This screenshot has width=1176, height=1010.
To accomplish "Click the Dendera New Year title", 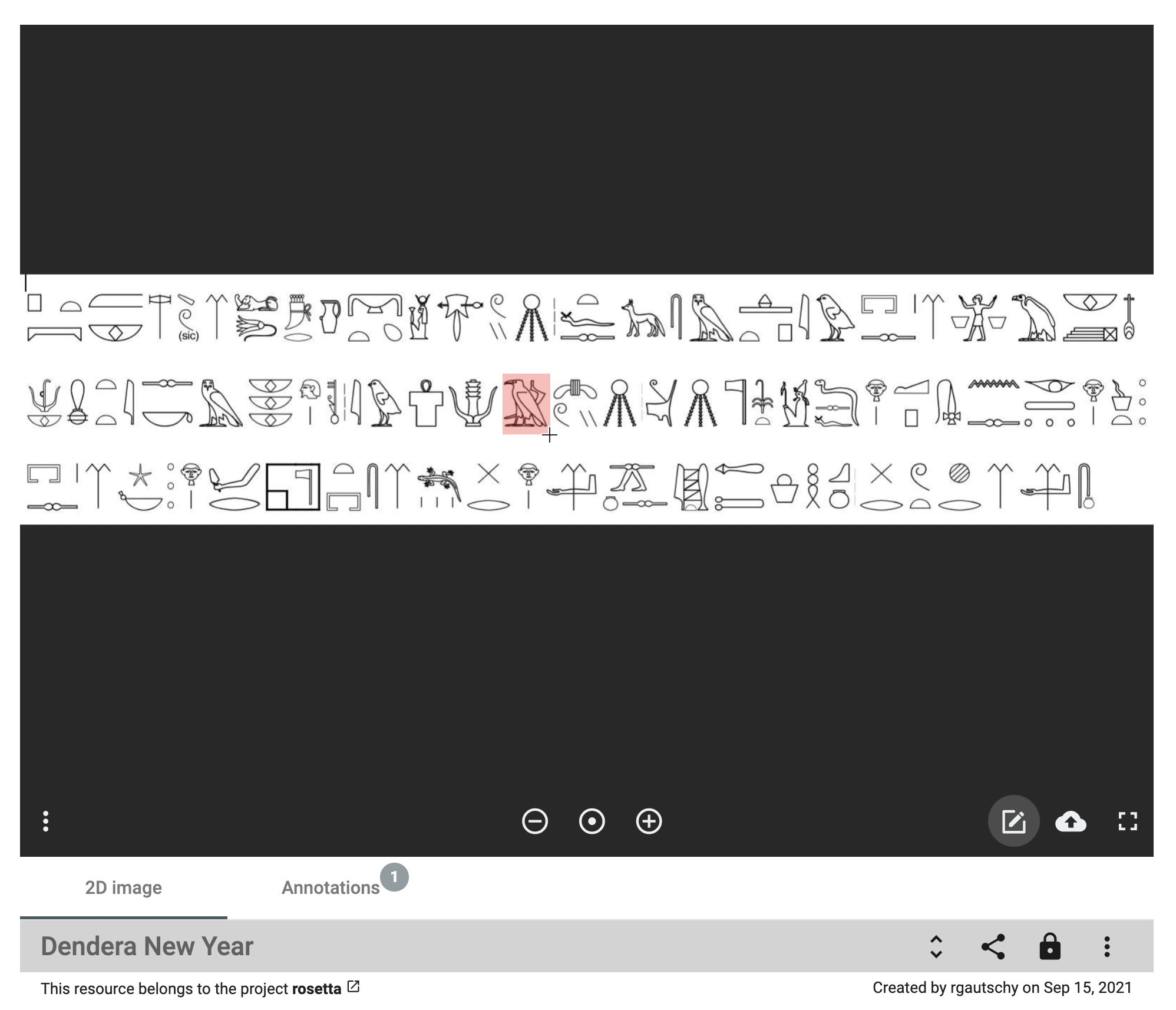I will (x=147, y=946).
